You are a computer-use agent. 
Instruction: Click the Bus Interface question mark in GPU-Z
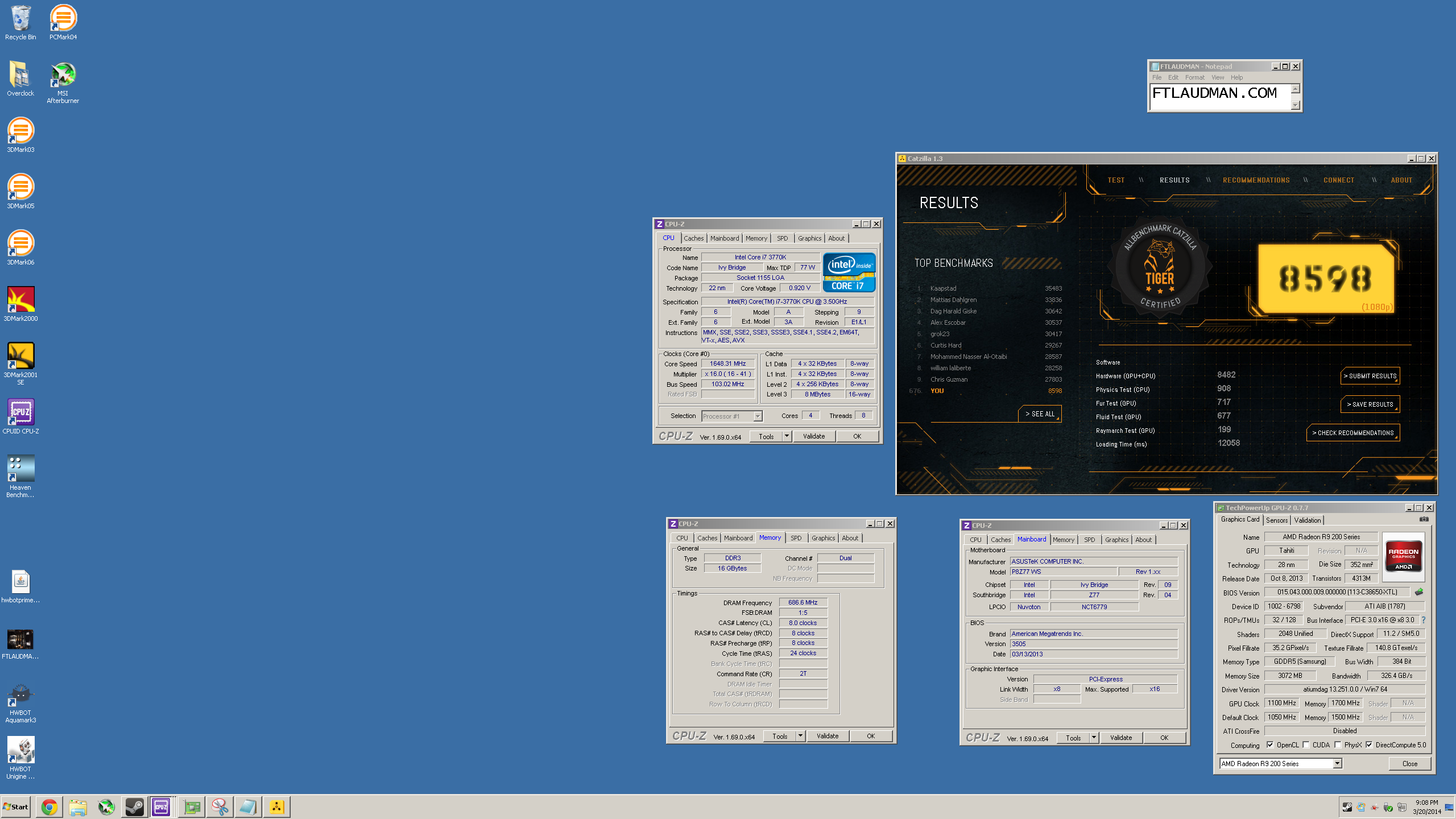tap(1423, 620)
